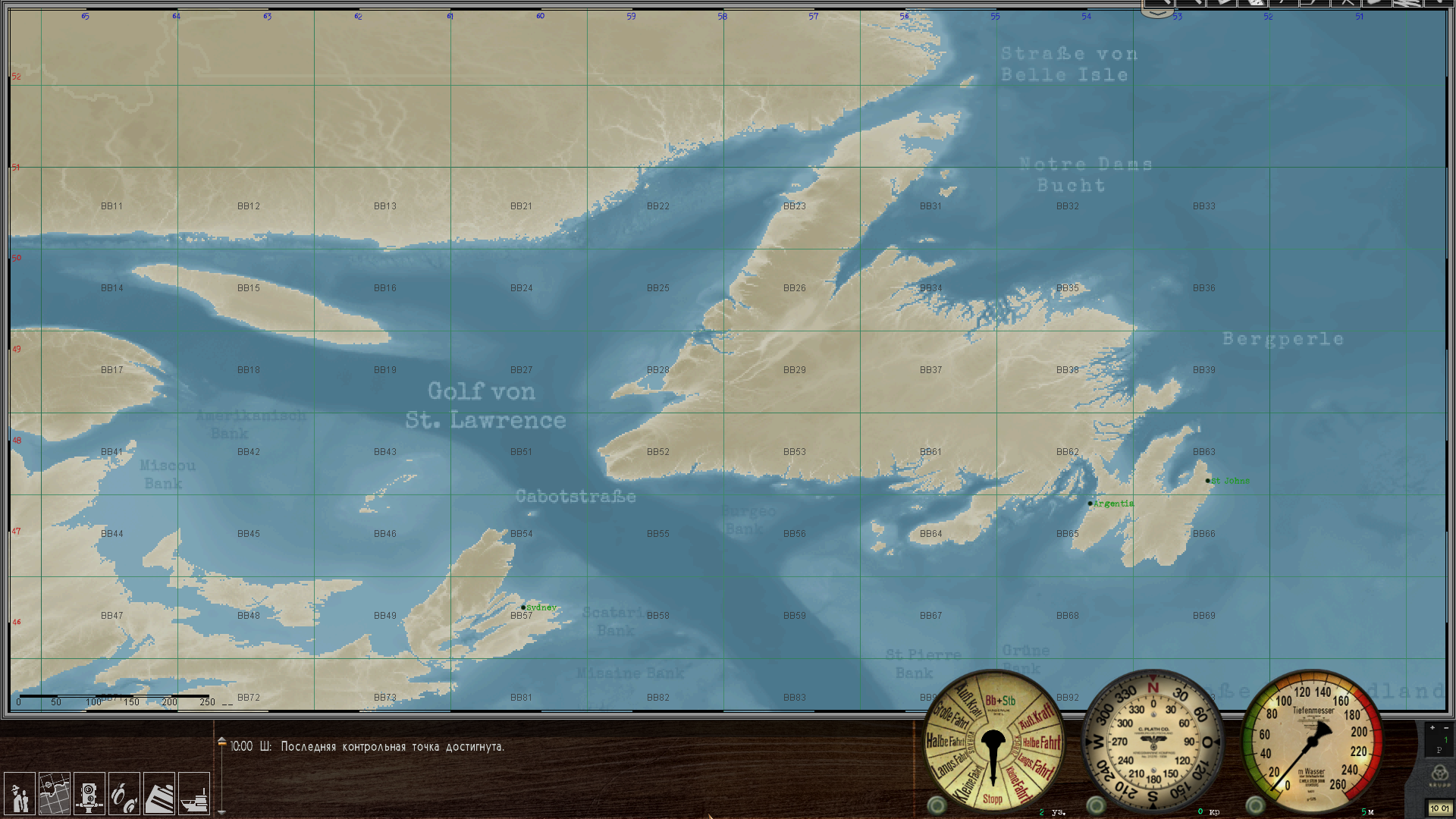The width and height of the screenshot is (1456, 819).
Task: Click plus time compression button
Action: (1432, 728)
